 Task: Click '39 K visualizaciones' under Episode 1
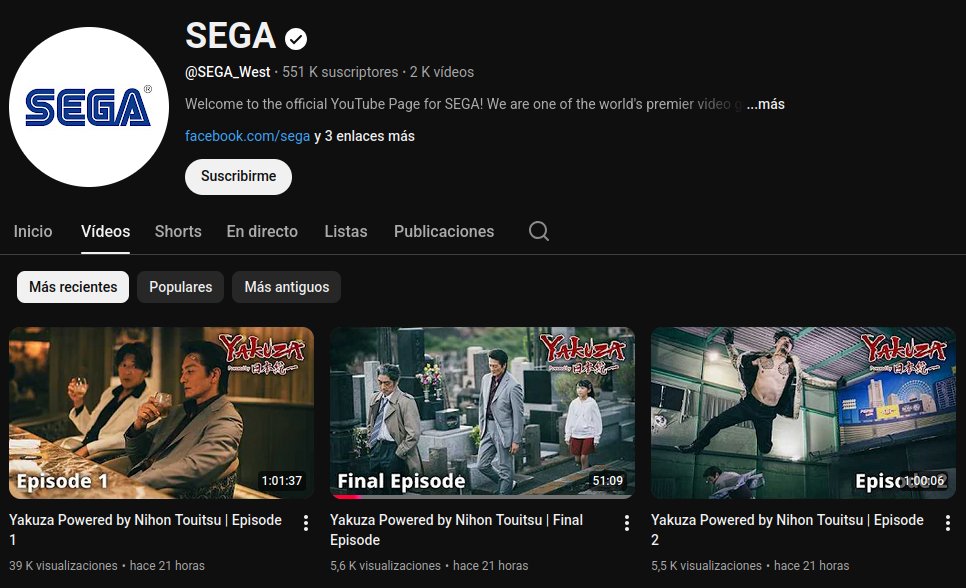(x=63, y=565)
